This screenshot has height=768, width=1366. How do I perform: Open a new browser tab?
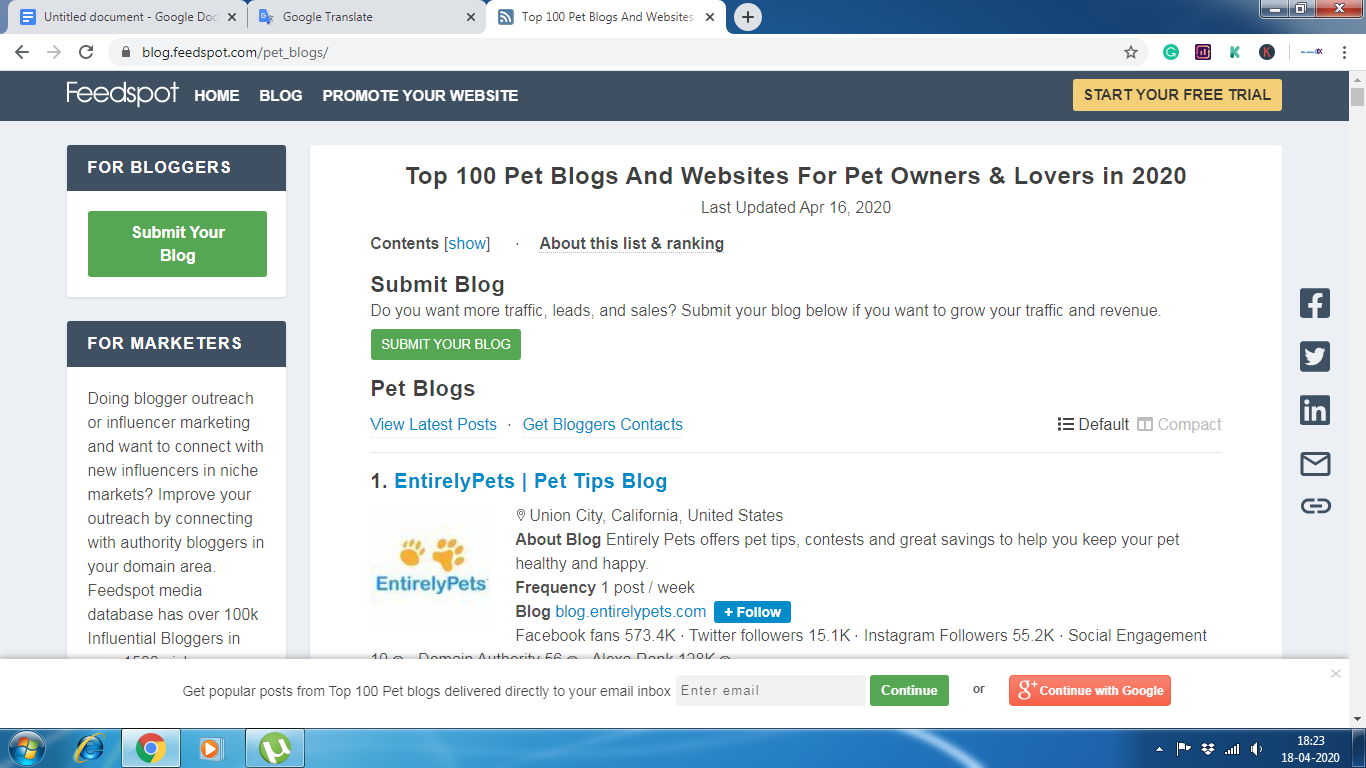pos(748,17)
